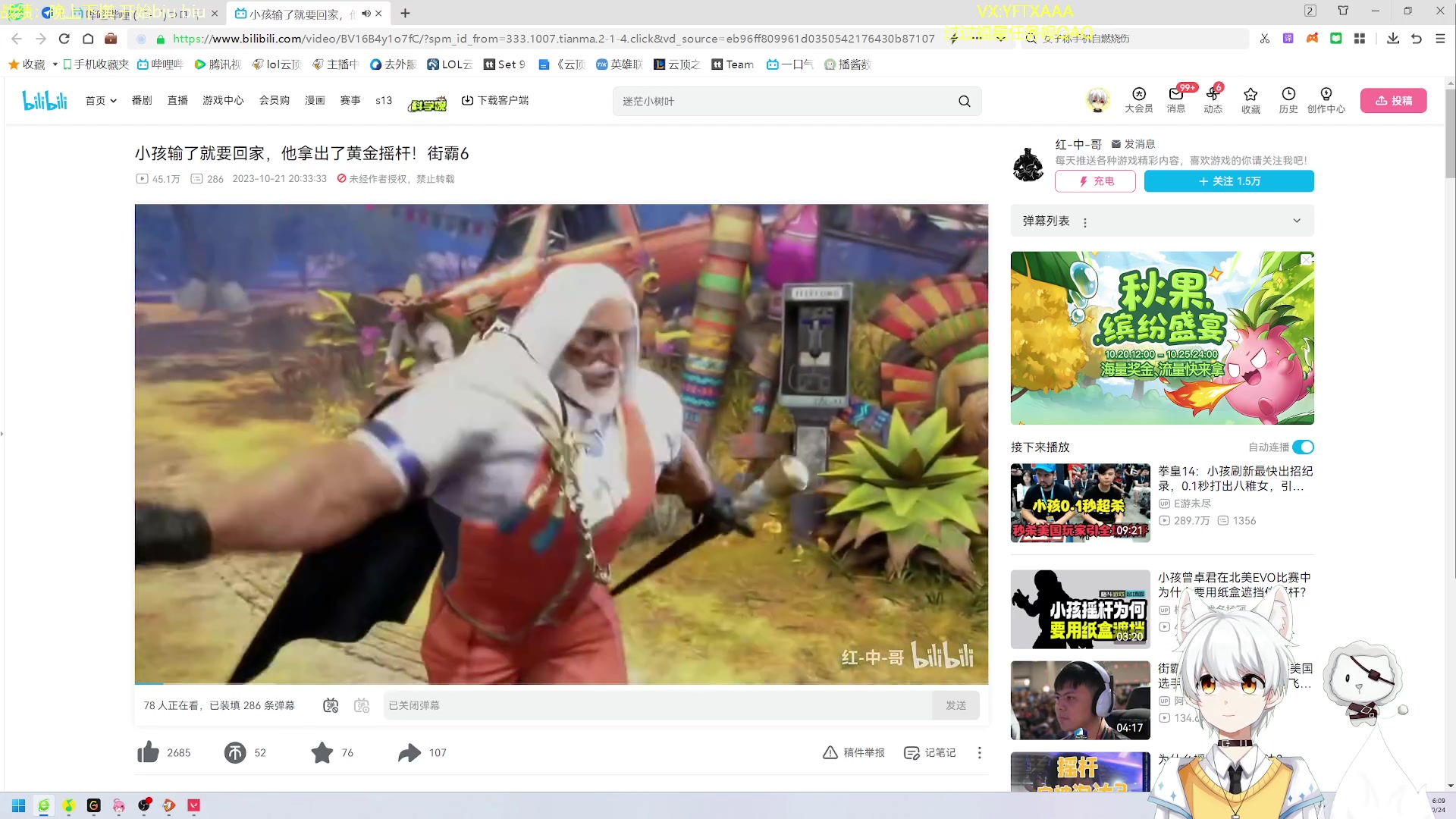Click the 充电 button

(1095, 181)
